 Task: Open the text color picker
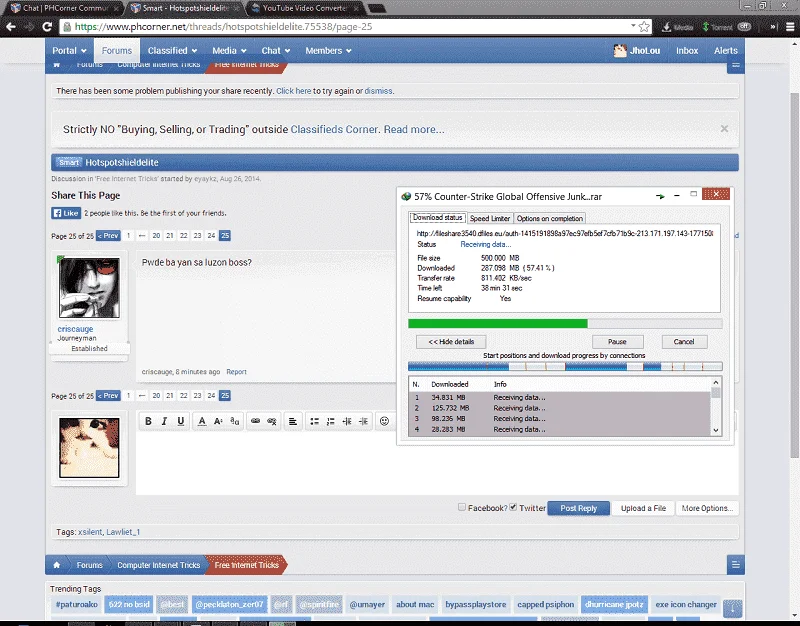[x=202, y=421]
